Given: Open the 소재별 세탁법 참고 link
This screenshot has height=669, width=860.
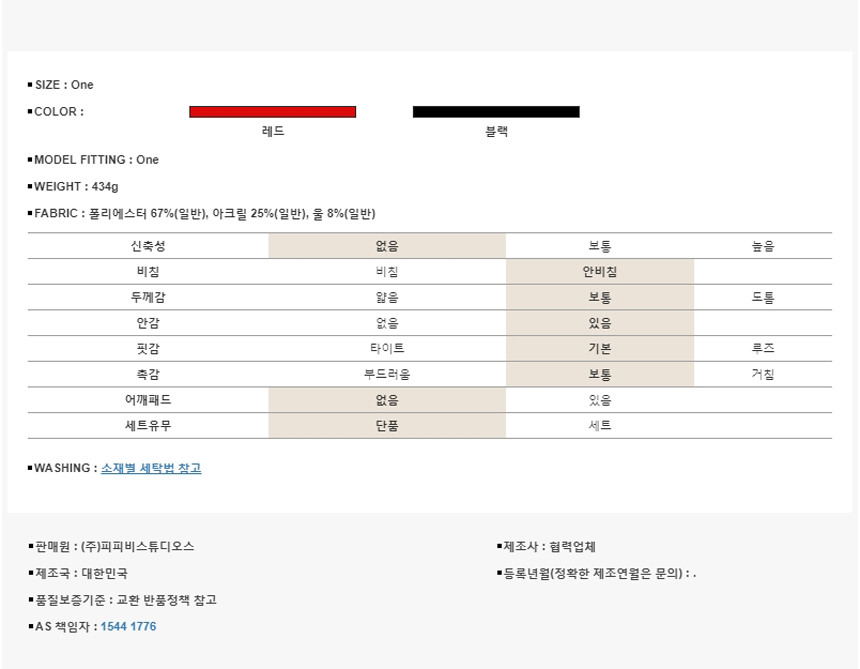Looking at the screenshot, I should pyautogui.click(x=151, y=468).
